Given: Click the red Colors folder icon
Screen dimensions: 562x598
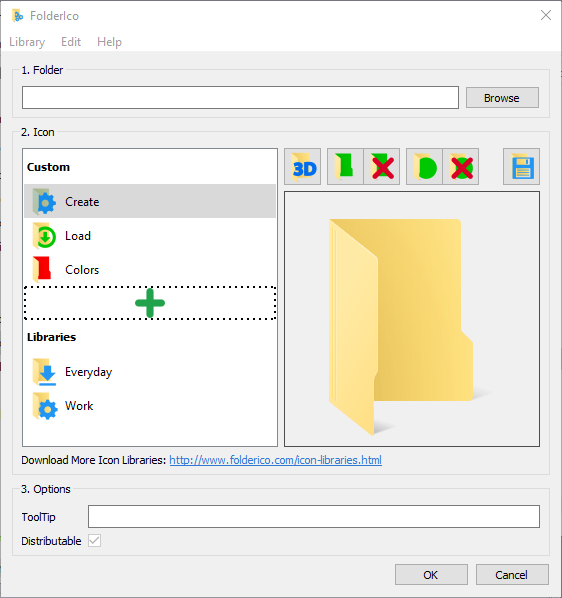Looking at the screenshot, I should [x=42, y=269].
